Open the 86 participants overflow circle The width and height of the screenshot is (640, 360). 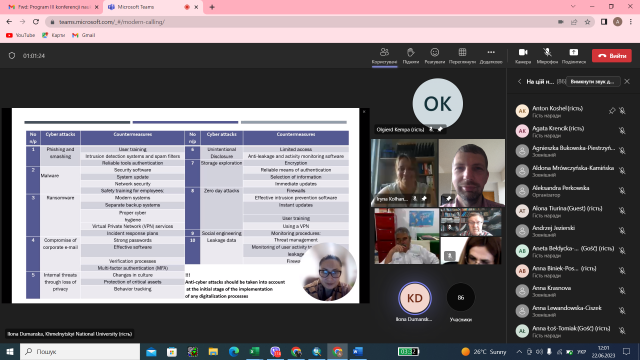click(x=461, y=298)
